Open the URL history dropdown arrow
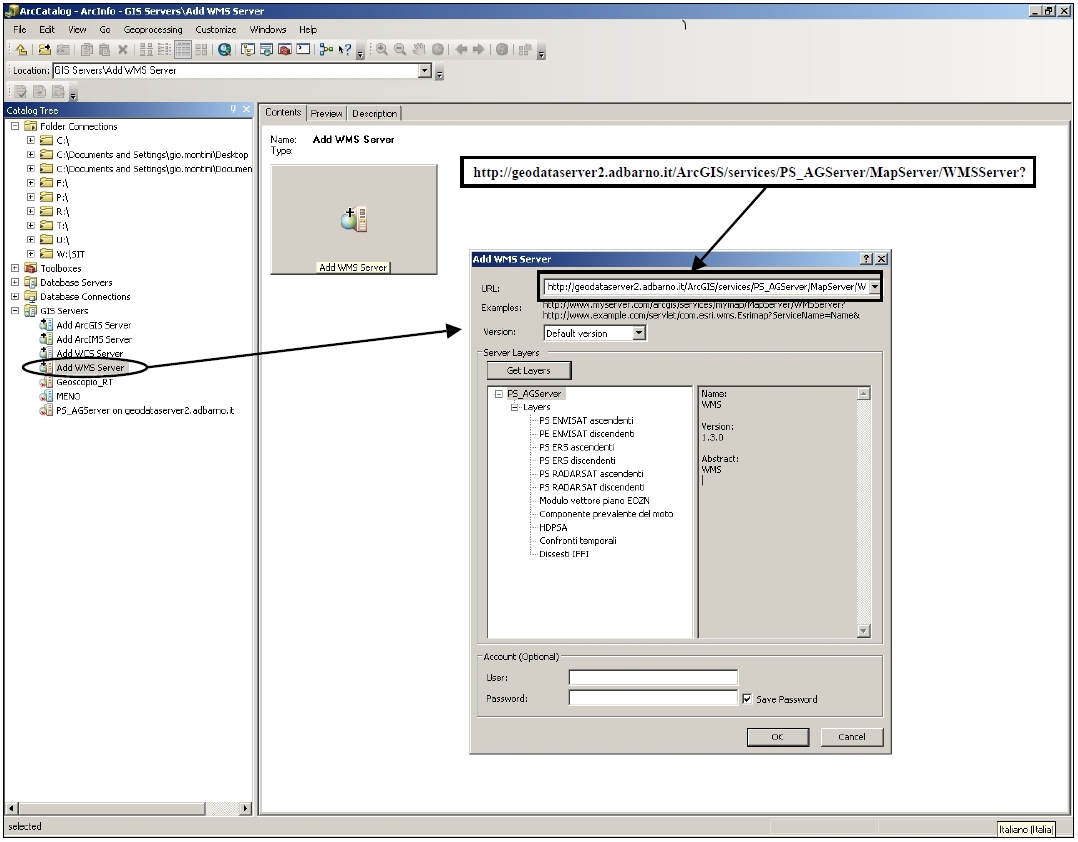 coord(874,287)
